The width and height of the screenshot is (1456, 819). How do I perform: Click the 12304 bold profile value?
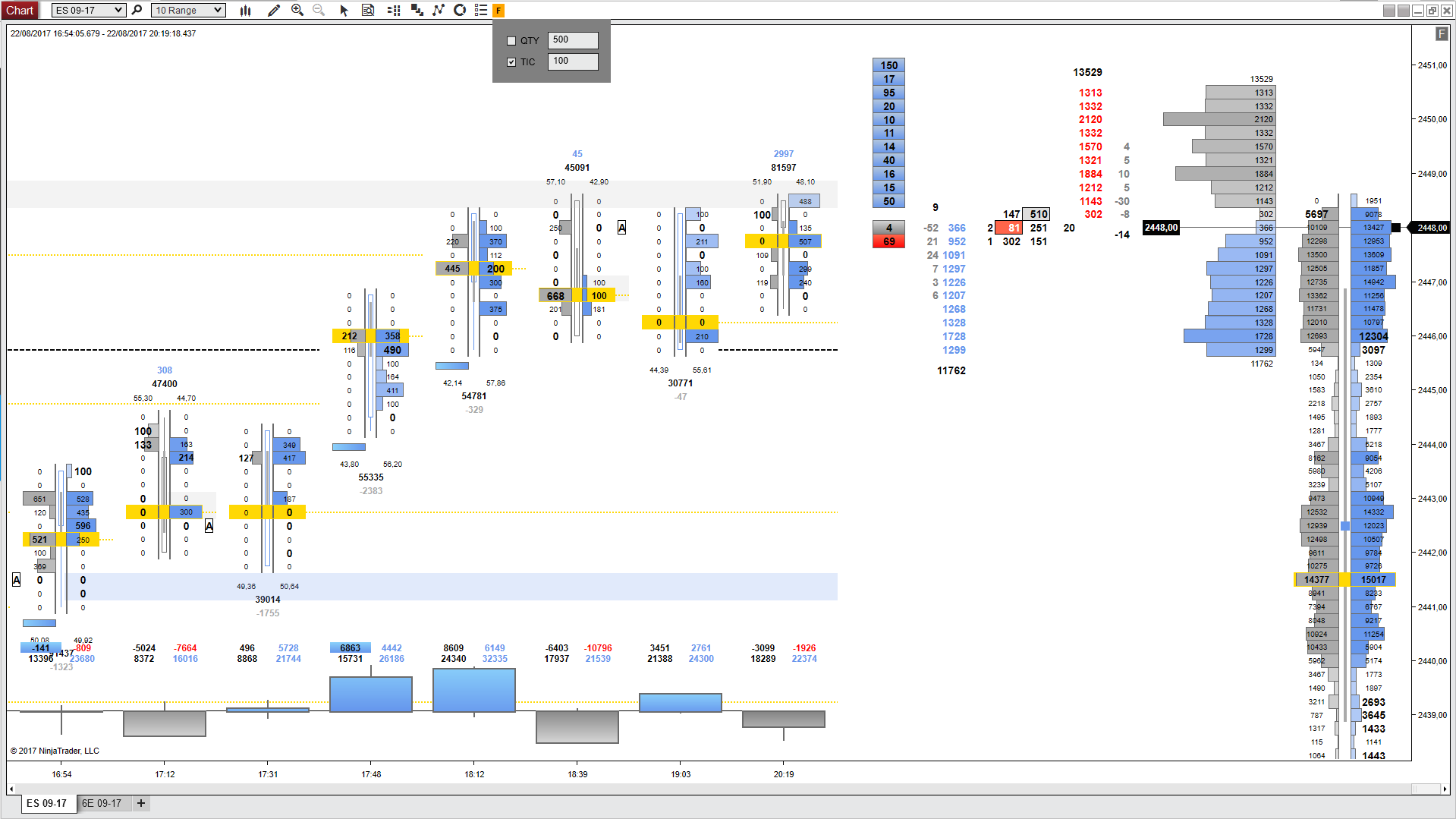click(1373, 336)
